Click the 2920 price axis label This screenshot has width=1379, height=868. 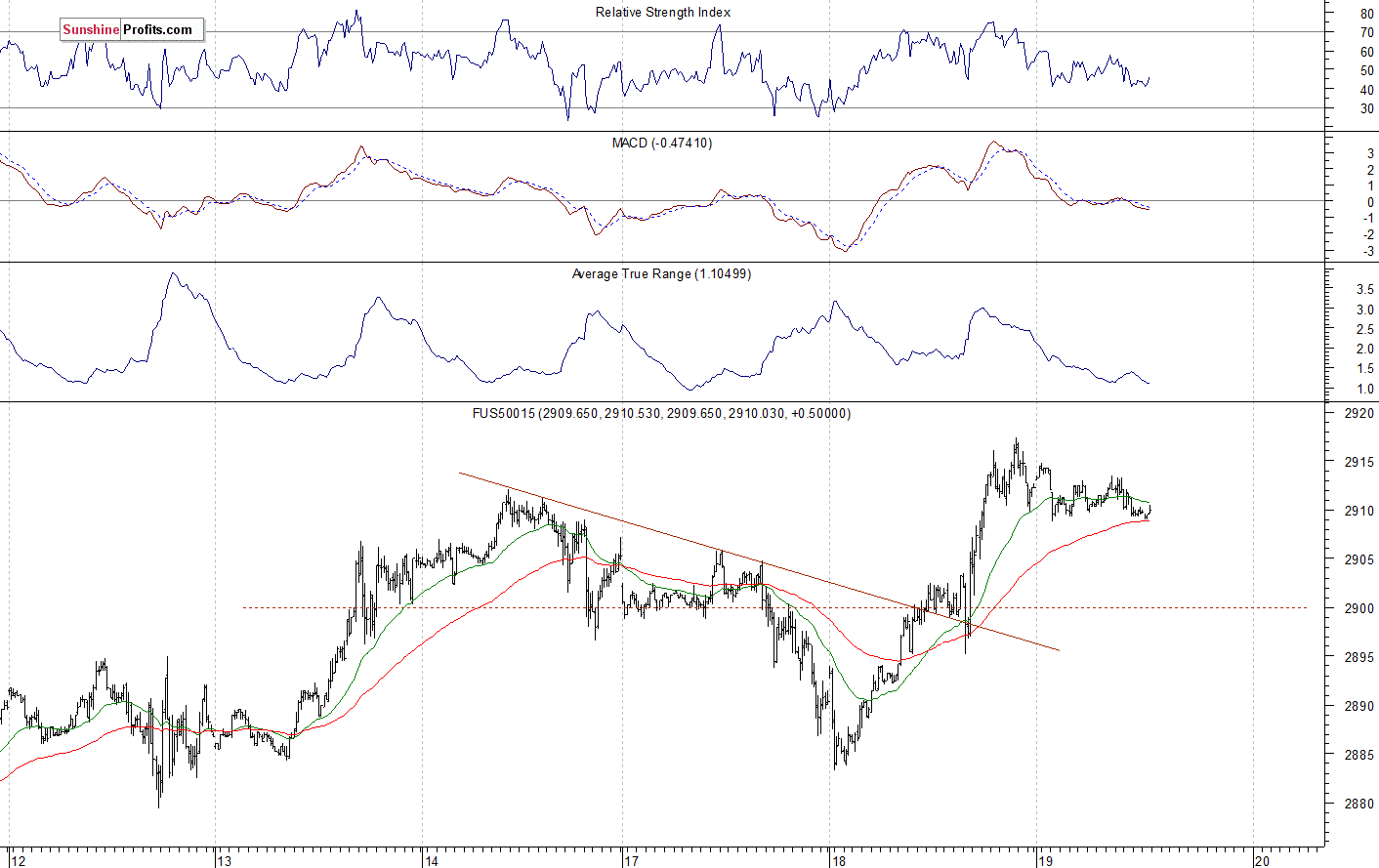tap(1358, 413)
